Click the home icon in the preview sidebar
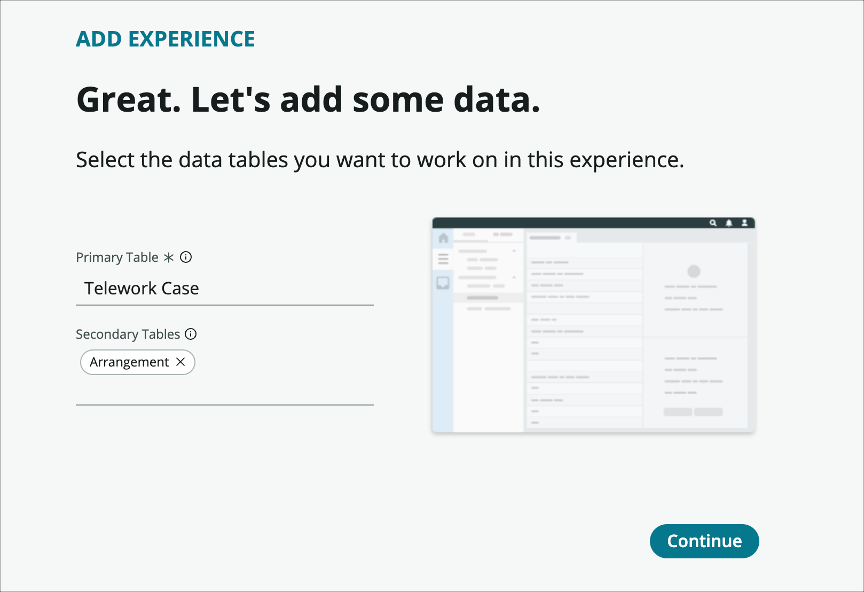This screenshot has width=864, height=592. (x=443, y=239)
